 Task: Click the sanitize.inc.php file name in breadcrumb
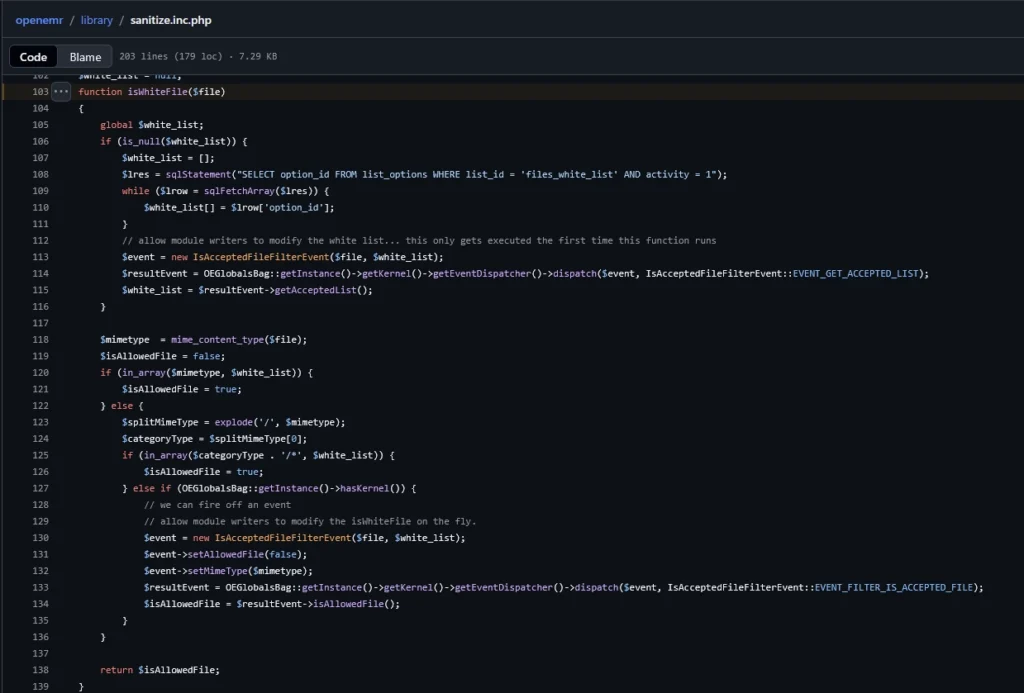(170, 20)
